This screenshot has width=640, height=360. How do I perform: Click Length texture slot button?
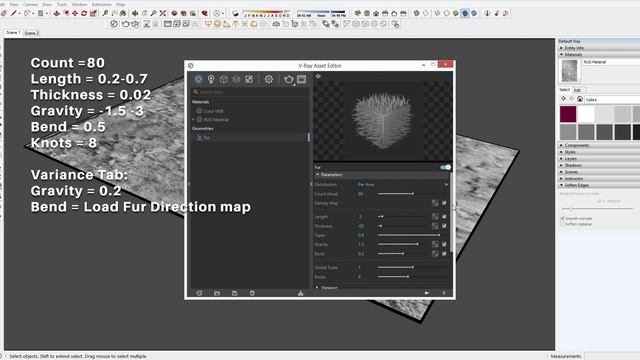point(435,216)
